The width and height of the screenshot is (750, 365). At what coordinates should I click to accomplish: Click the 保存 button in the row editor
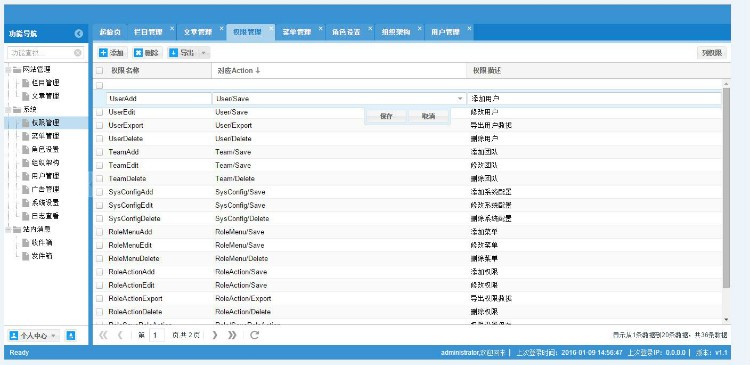[386, 116]
